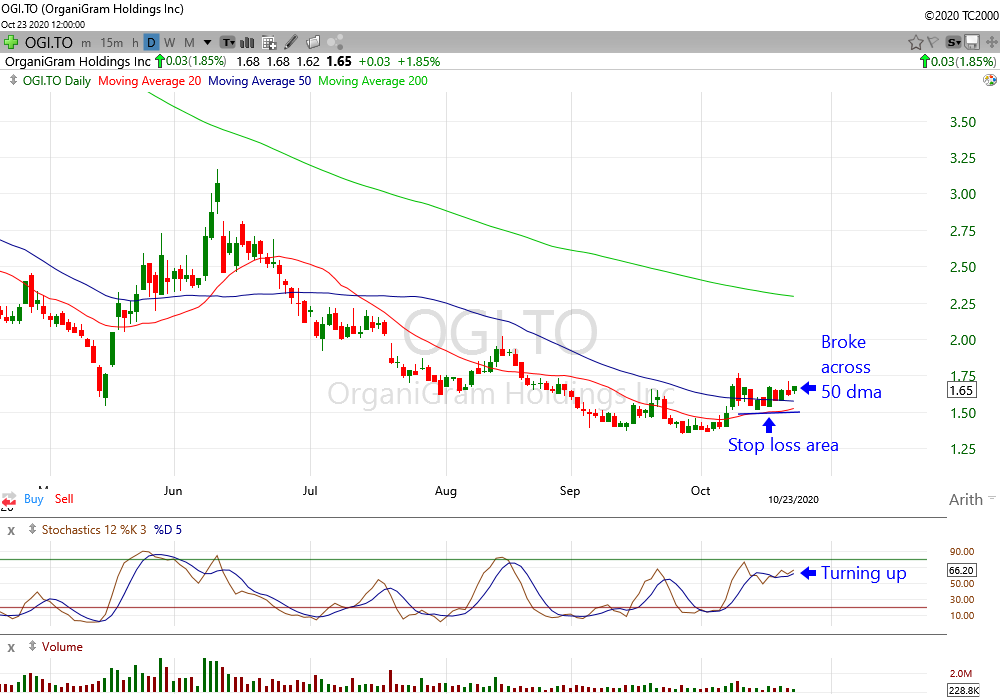Image resolution: width=1000 pixels, height=700 pixels.
Task: Click the Jun month axis label
Action: (x=173, y=491)
